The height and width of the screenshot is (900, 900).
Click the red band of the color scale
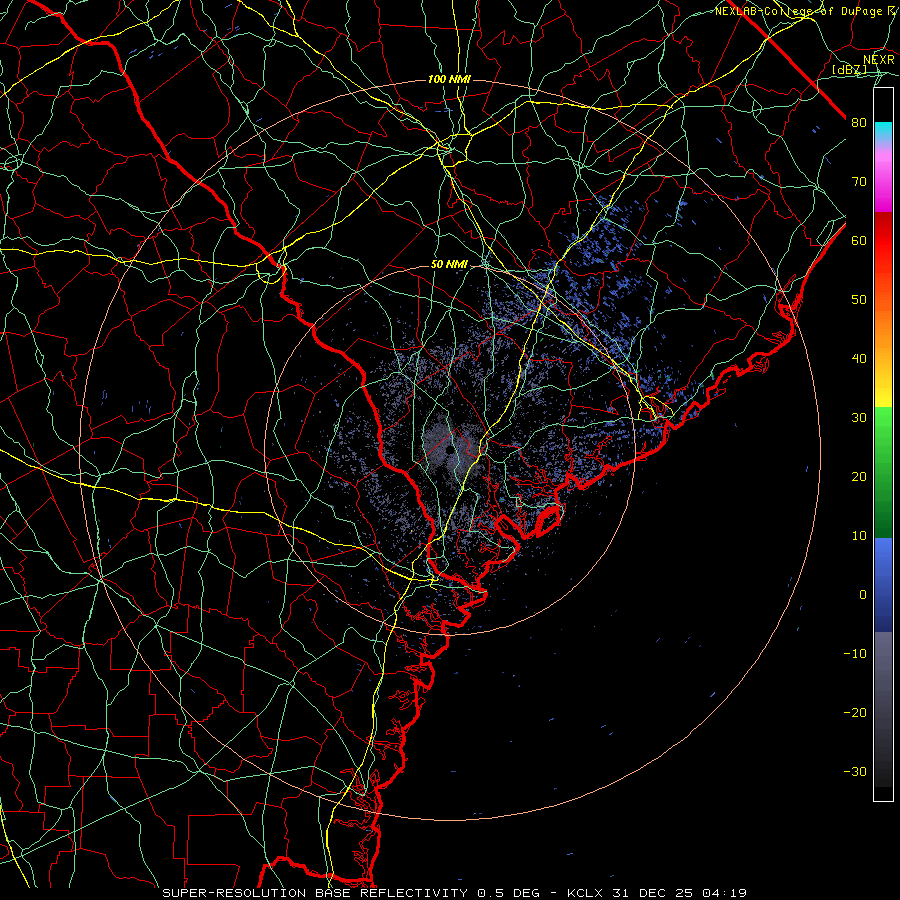[883, 241]
